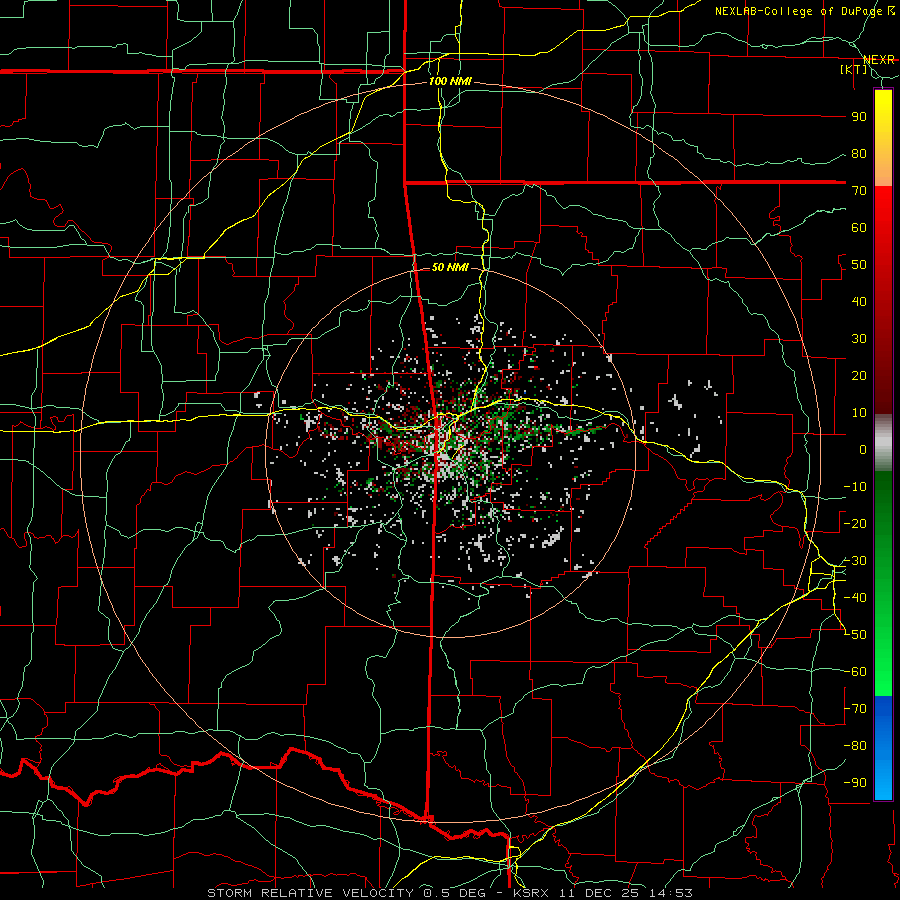The image size is (900, 900).
Task: Click the 90 value on the velocity scale
Action: [859, 117]
